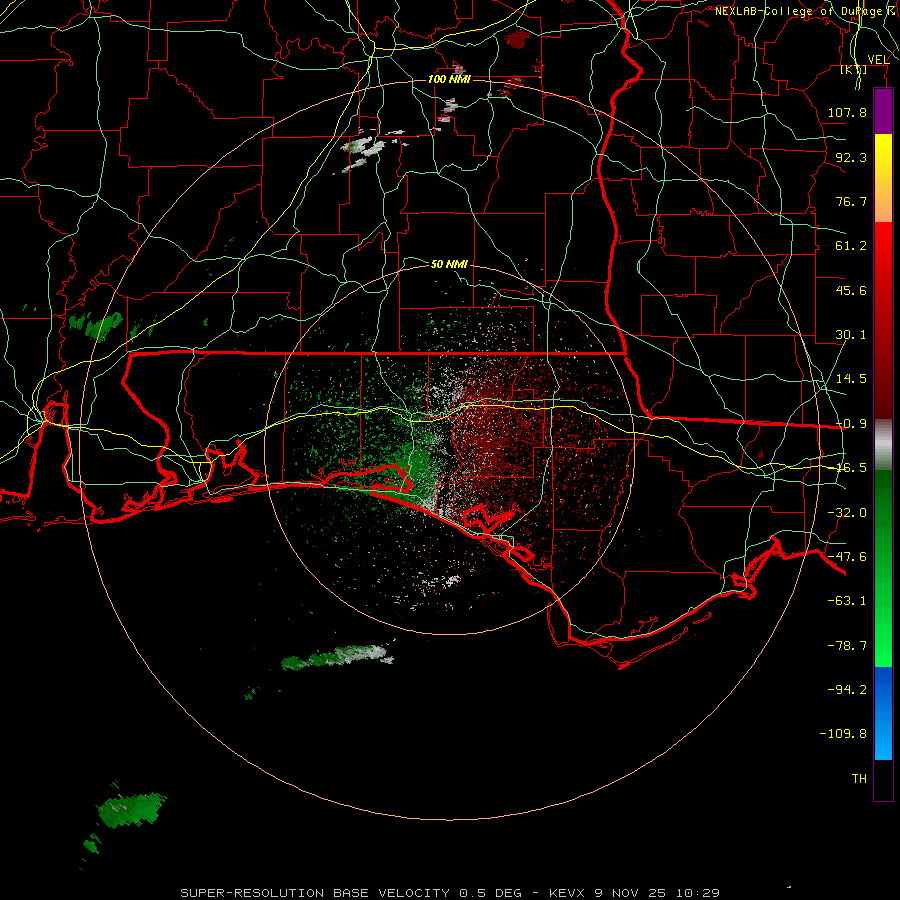Click the -109.8 velocity scale value
The image size is (900, 900).
843,734
